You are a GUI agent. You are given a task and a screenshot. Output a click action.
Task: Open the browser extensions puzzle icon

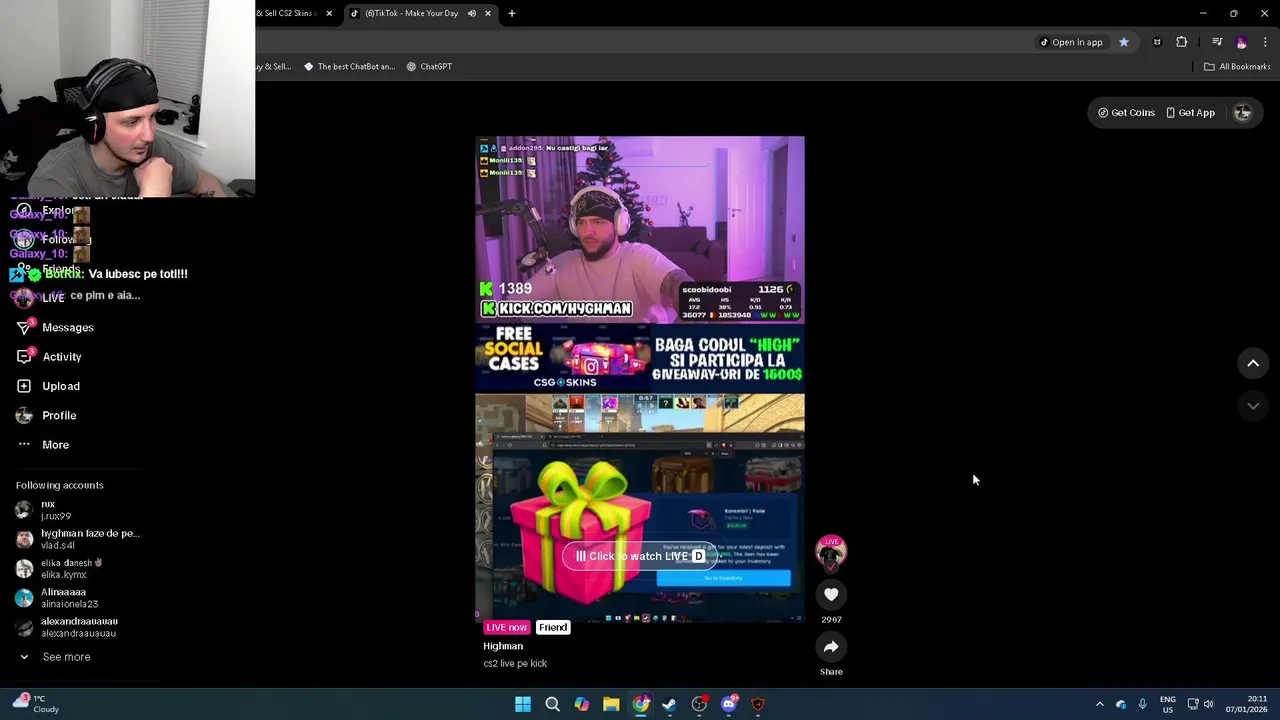[1182, 42]
